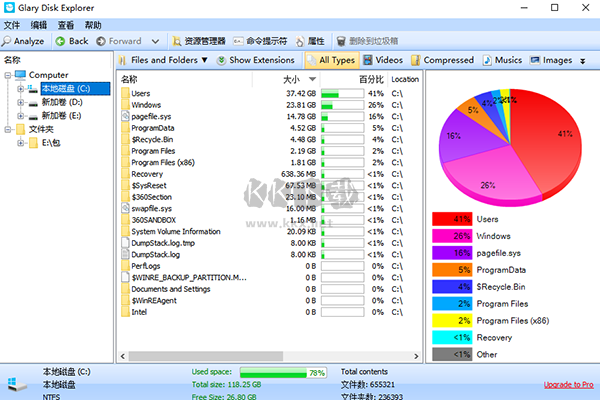Toggle the Show Extensions option
600x400 pixels.
255,60
